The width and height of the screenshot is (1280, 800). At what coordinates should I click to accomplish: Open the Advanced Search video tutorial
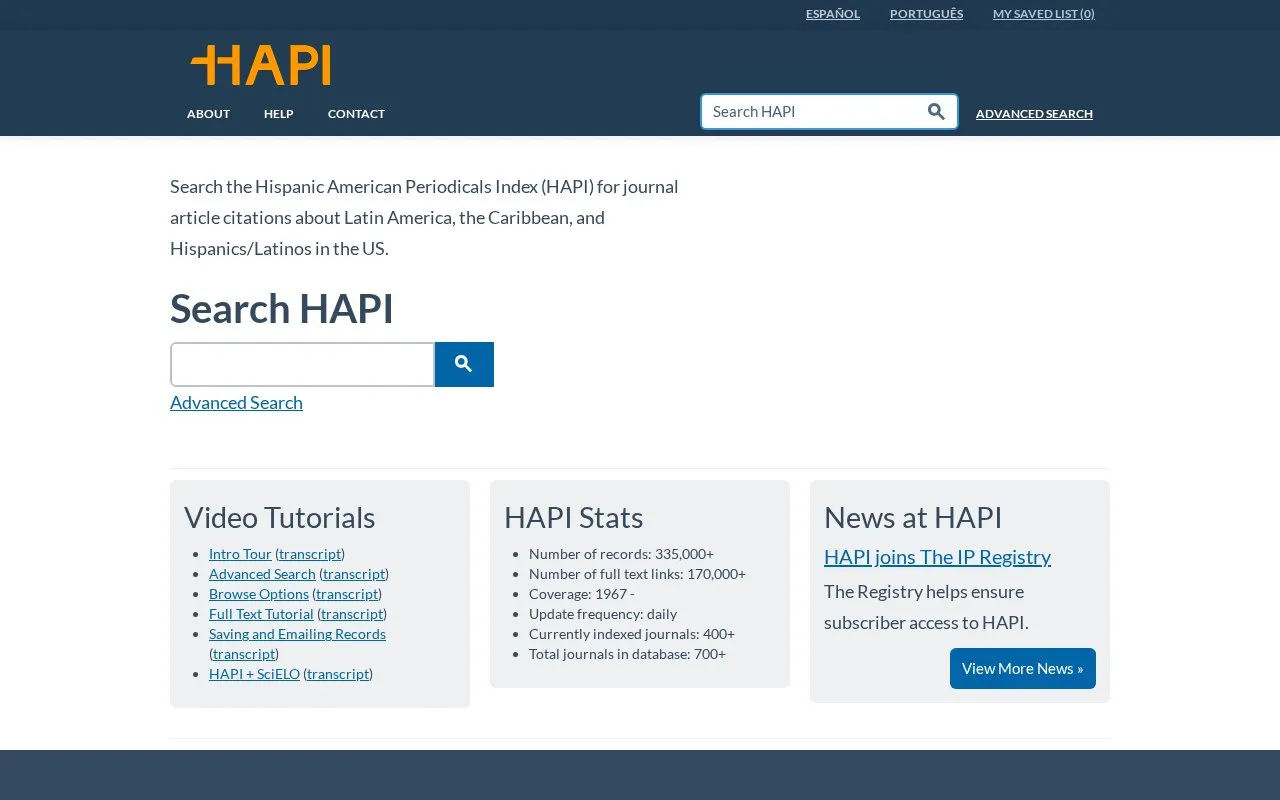point(262,574)
